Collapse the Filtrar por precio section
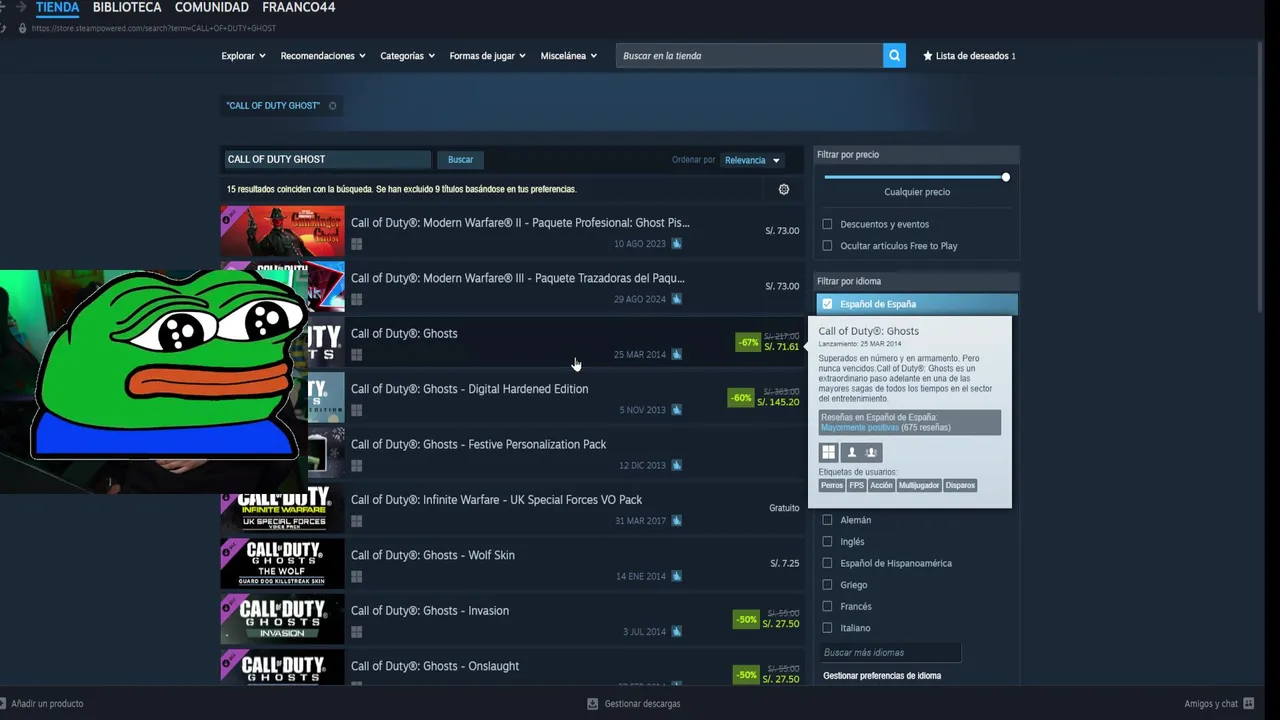The width and height of the screenshot is (1280, 720). pos(917,155)
